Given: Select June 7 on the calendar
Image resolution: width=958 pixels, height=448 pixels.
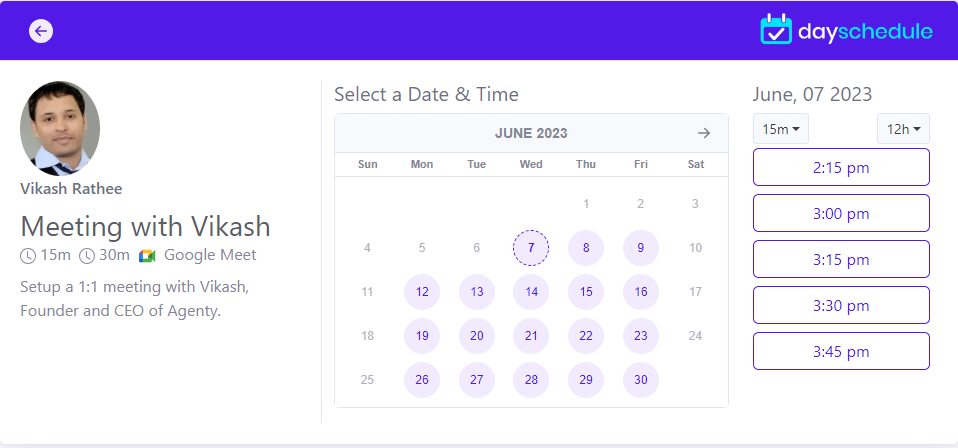Looking at the screenshot, I should 531,248.
